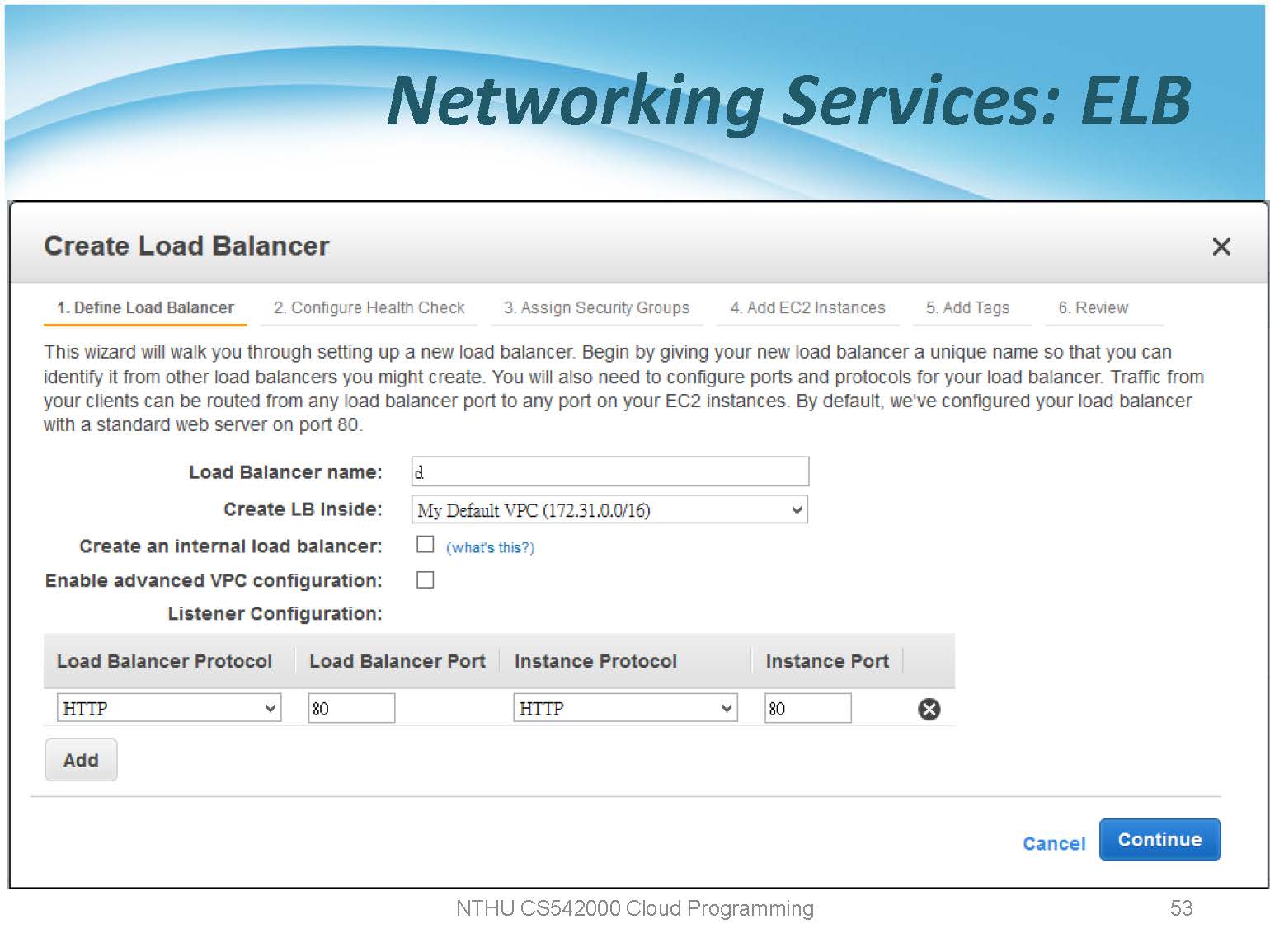Remove the HTTP listener row
Image resolution: width=1270 pixels, height=952 pixels.
pos(929,709)
